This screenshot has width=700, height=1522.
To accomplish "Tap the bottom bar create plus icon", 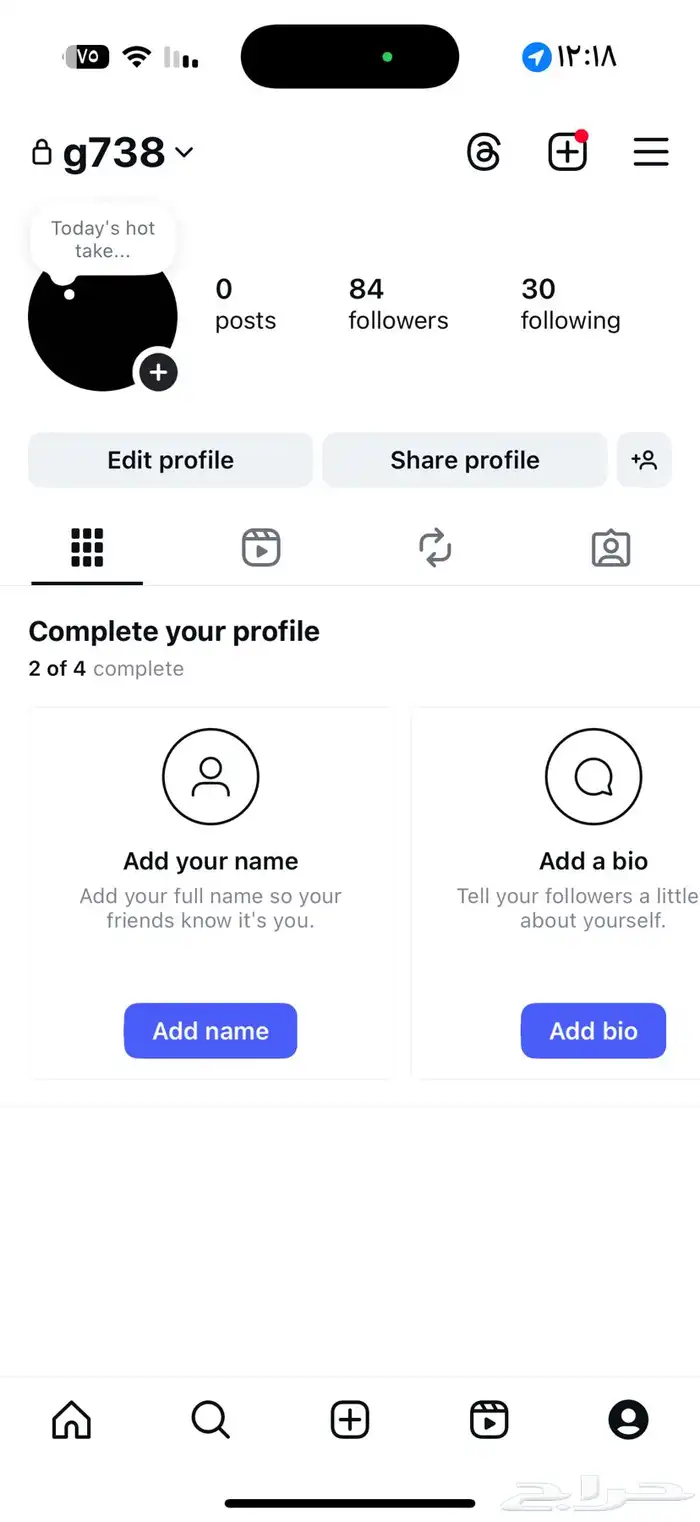I will pos(350,1419).
